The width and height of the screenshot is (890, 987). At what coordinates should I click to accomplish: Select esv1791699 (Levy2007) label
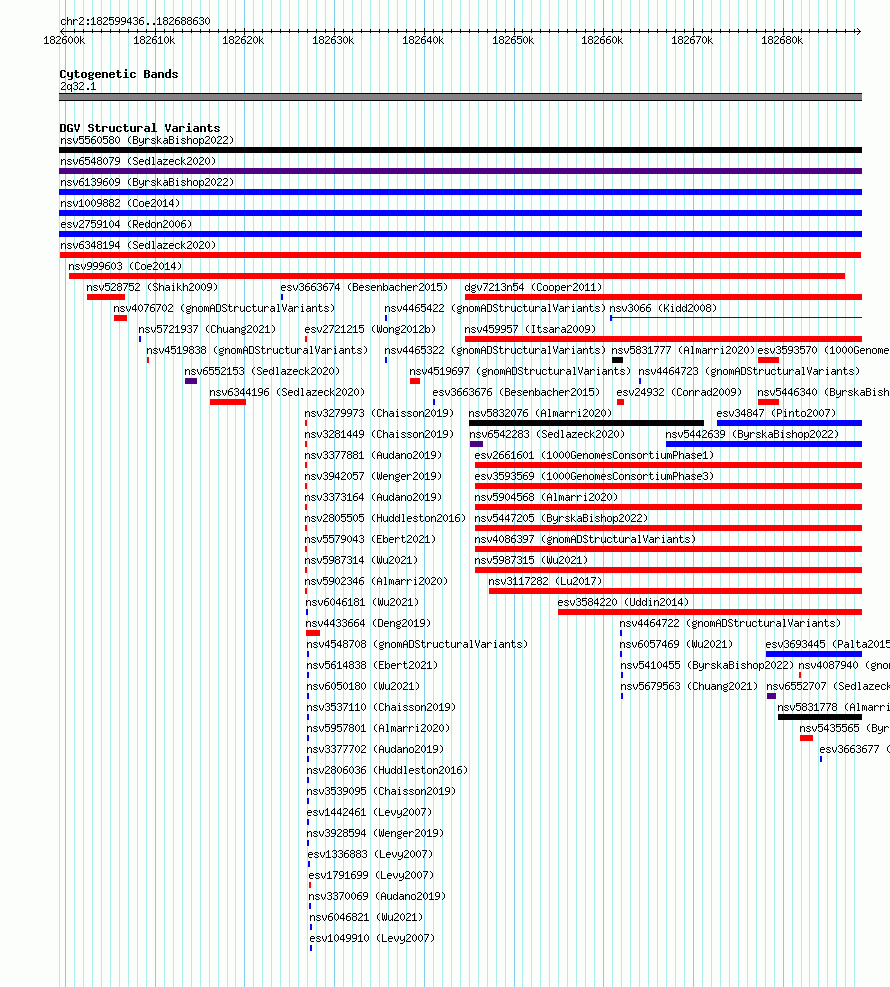pos(371,875)
